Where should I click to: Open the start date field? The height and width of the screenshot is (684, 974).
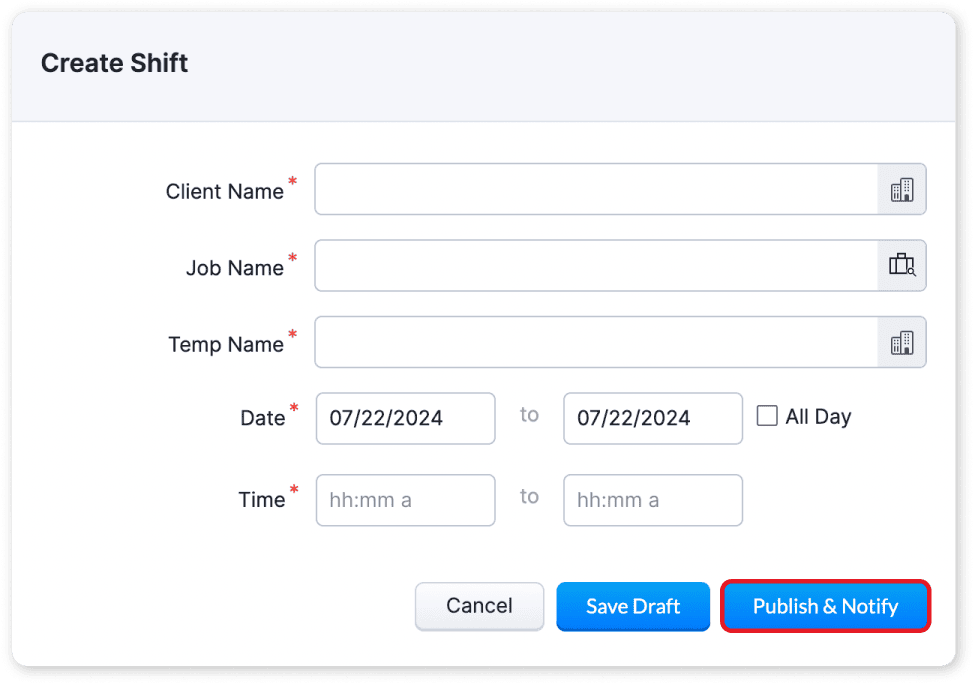405,418
